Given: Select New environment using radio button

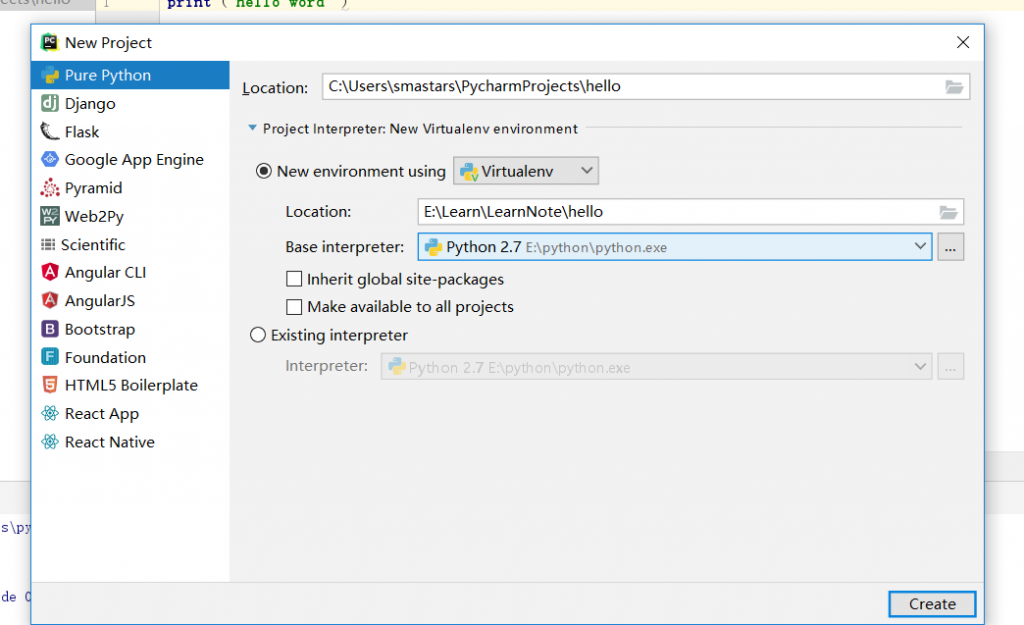Looking at the screenshot, I should (264, 171).
